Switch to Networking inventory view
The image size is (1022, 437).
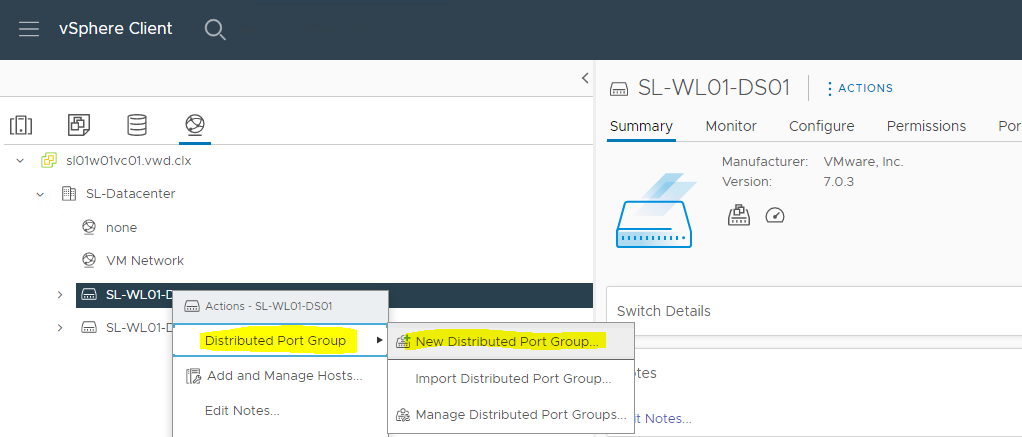(x=195, y=124)
